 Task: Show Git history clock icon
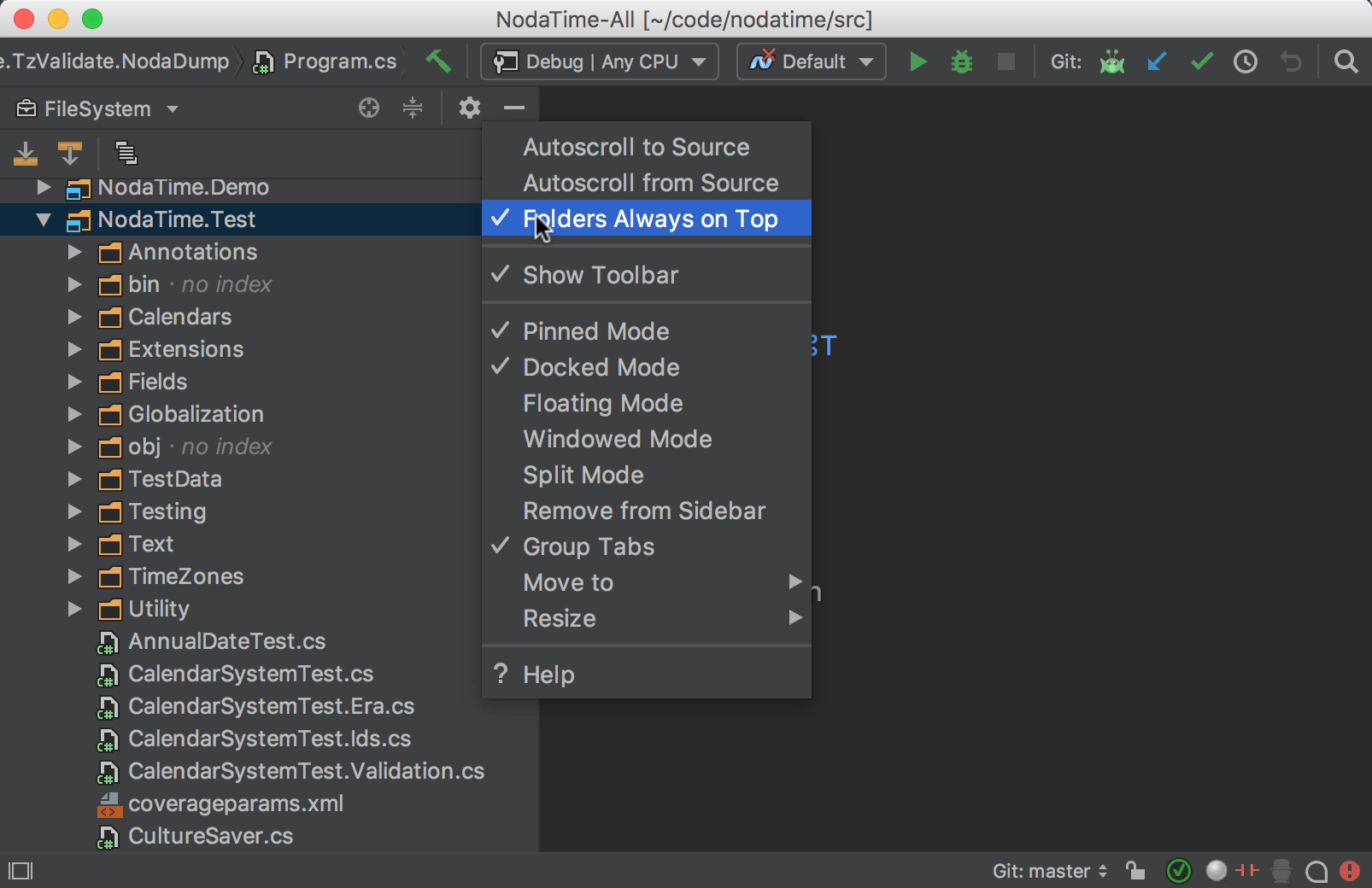[x=1246, y=61]
